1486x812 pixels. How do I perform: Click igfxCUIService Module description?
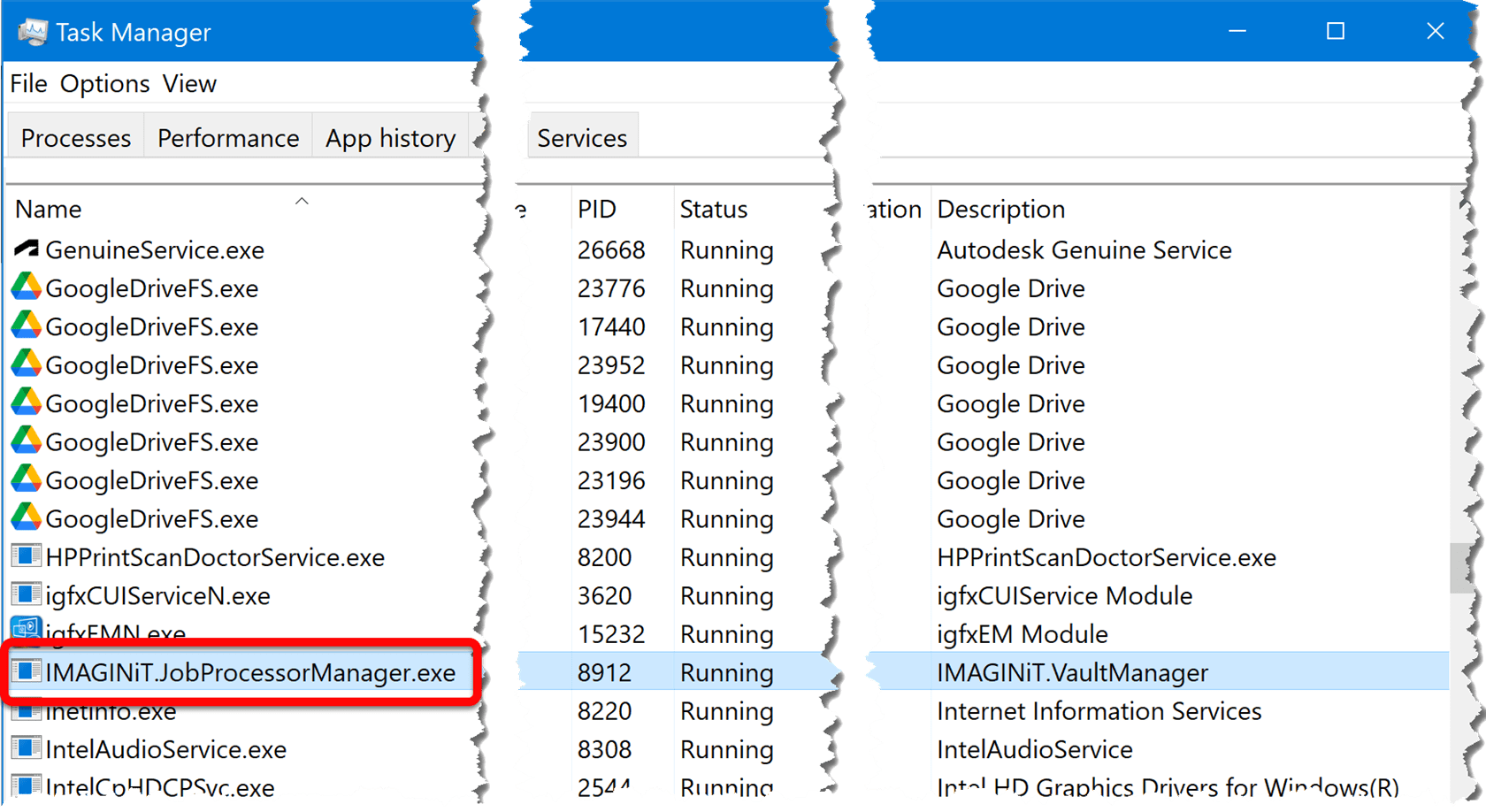tap(1064, 595)
